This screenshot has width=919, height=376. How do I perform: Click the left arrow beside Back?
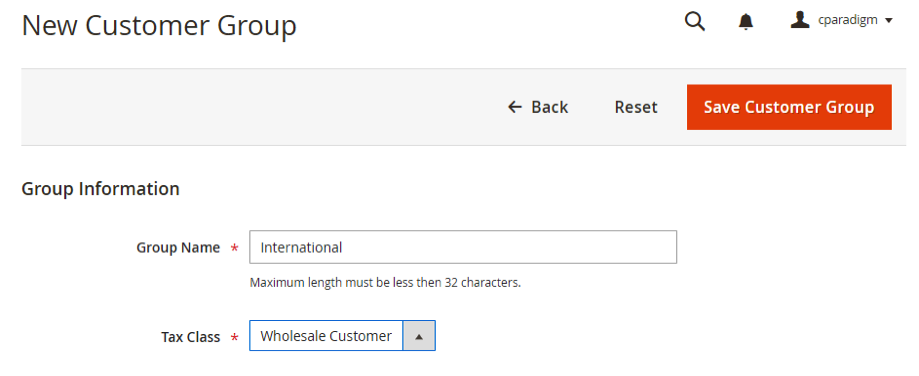coord(515,107)
